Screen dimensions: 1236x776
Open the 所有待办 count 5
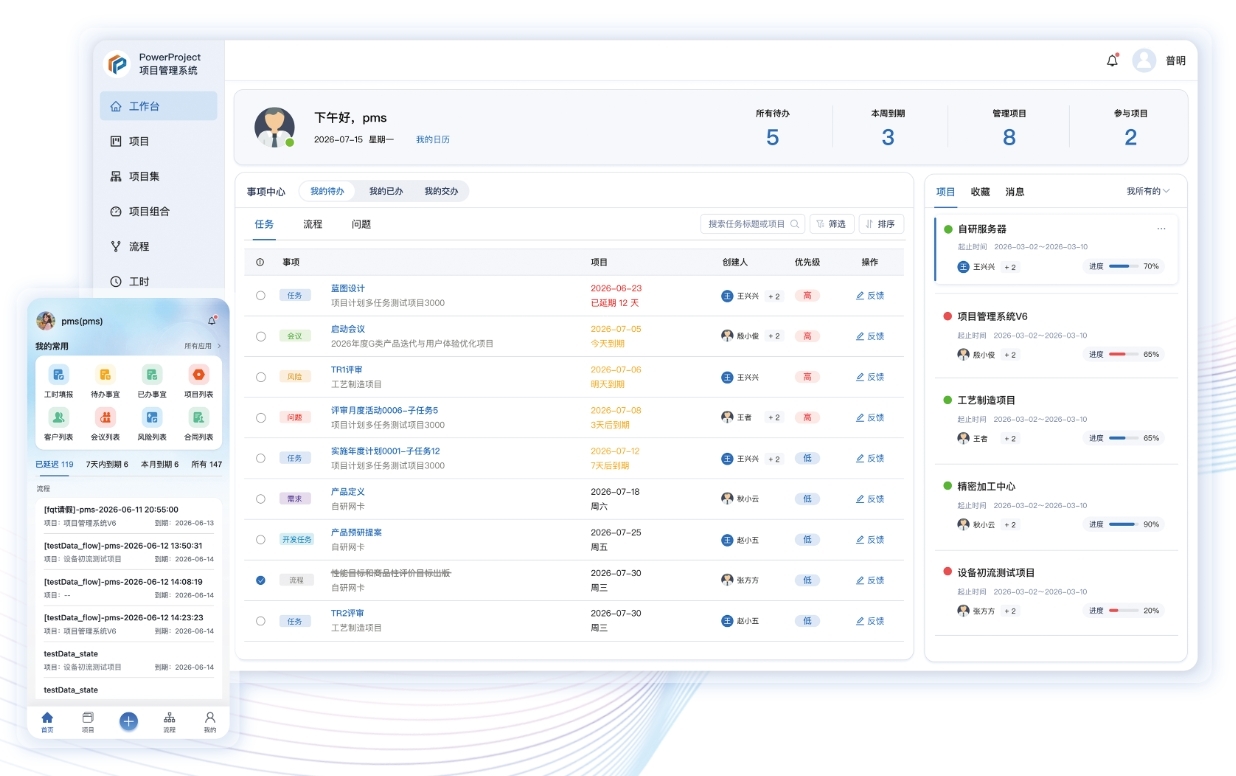772,138
